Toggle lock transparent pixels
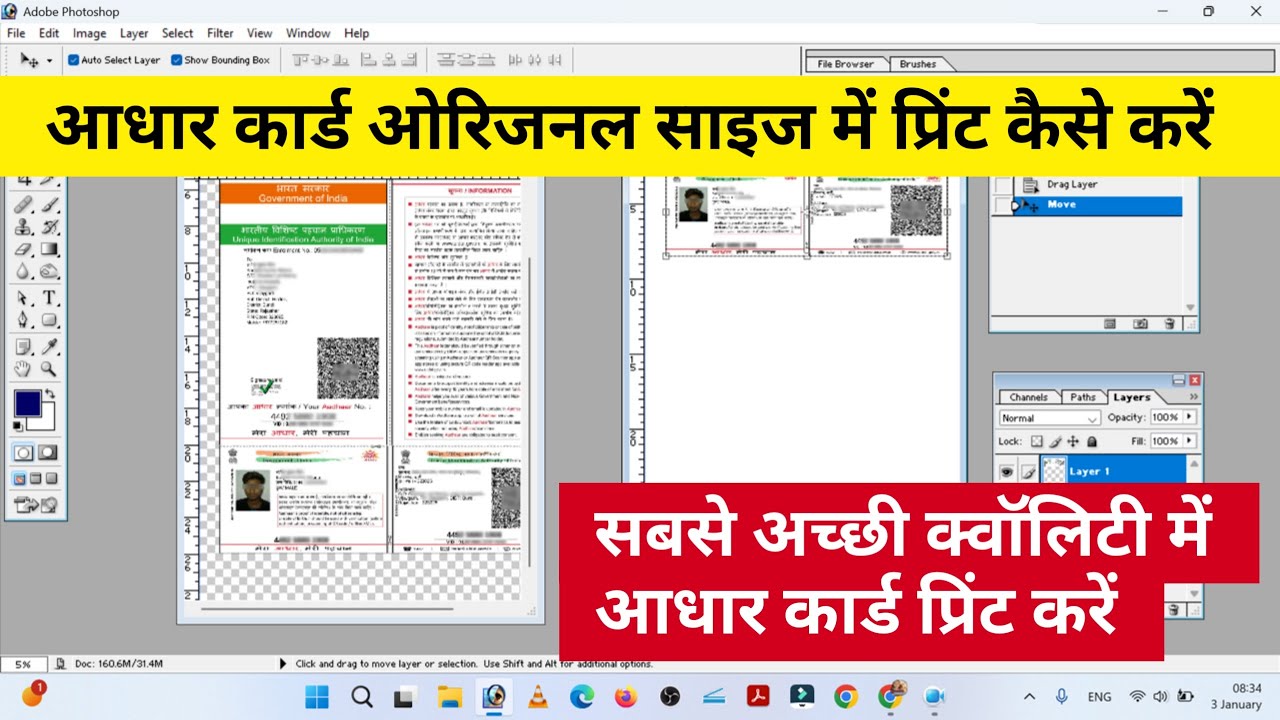 pyautogui.click(x=1037, y=442)
